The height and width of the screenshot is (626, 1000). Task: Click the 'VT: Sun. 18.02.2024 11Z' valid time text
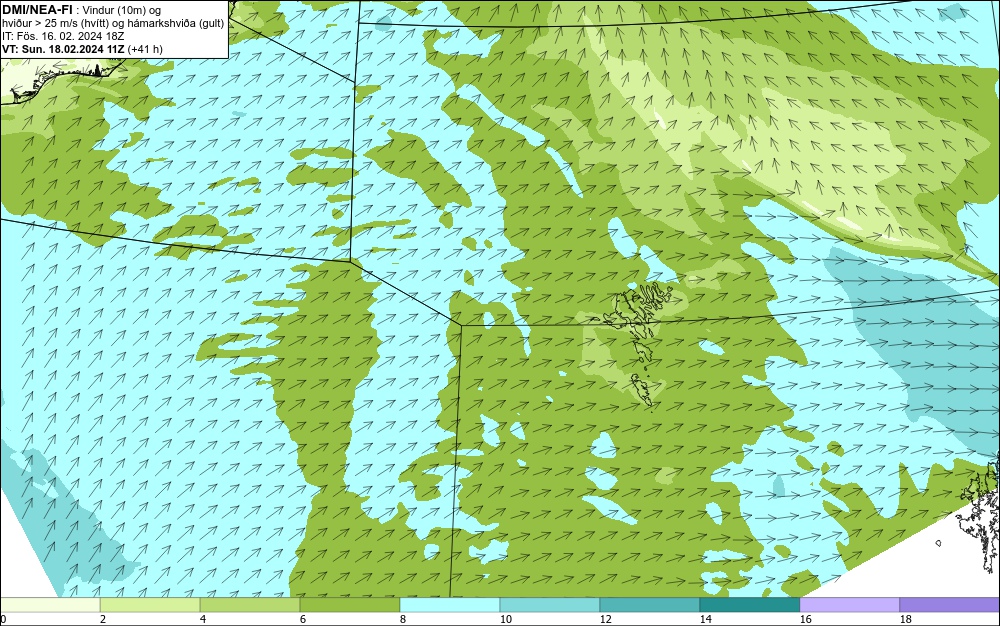click(x=63, y=49)
